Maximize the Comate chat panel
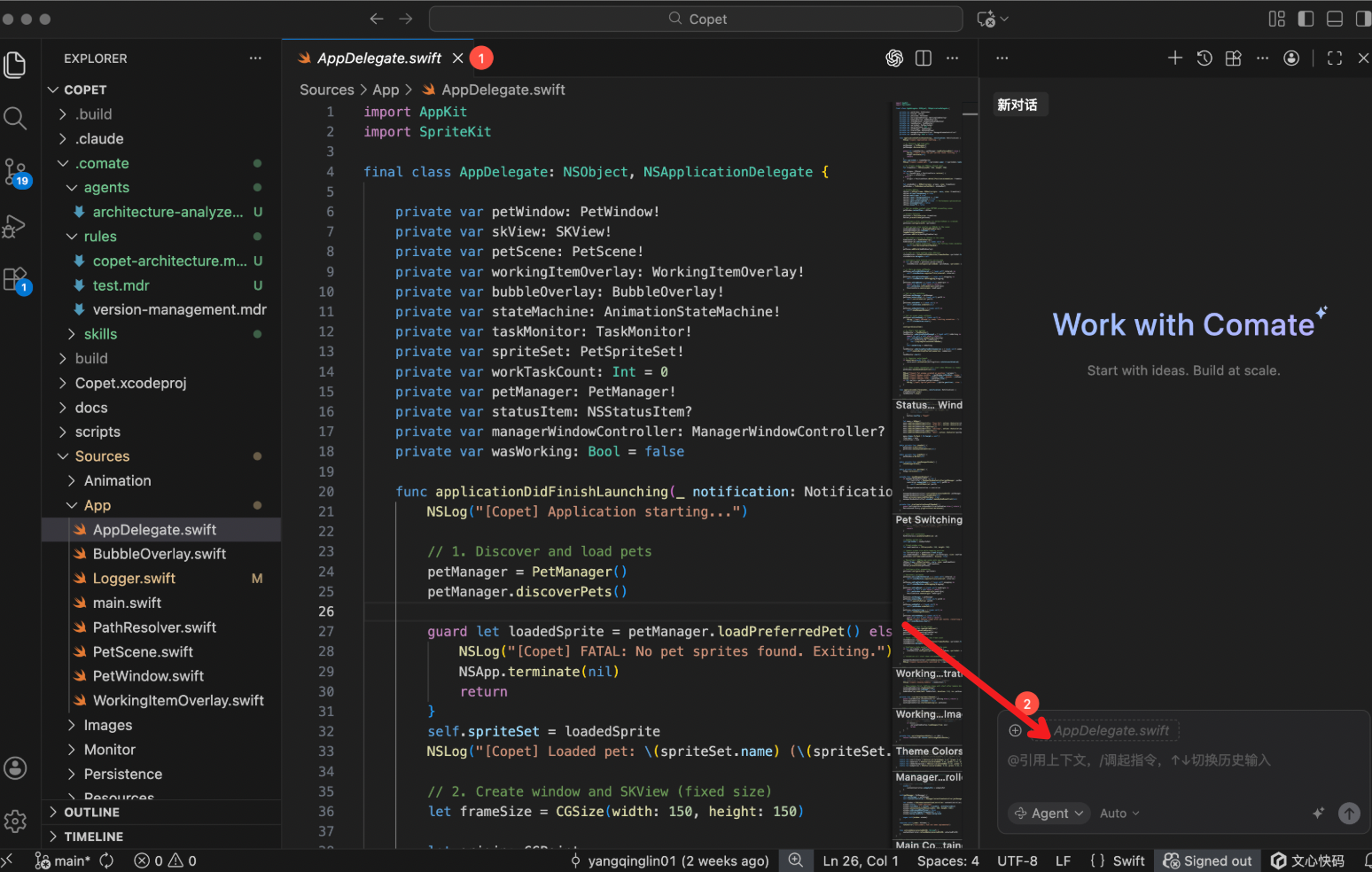 coord(1335,58)
